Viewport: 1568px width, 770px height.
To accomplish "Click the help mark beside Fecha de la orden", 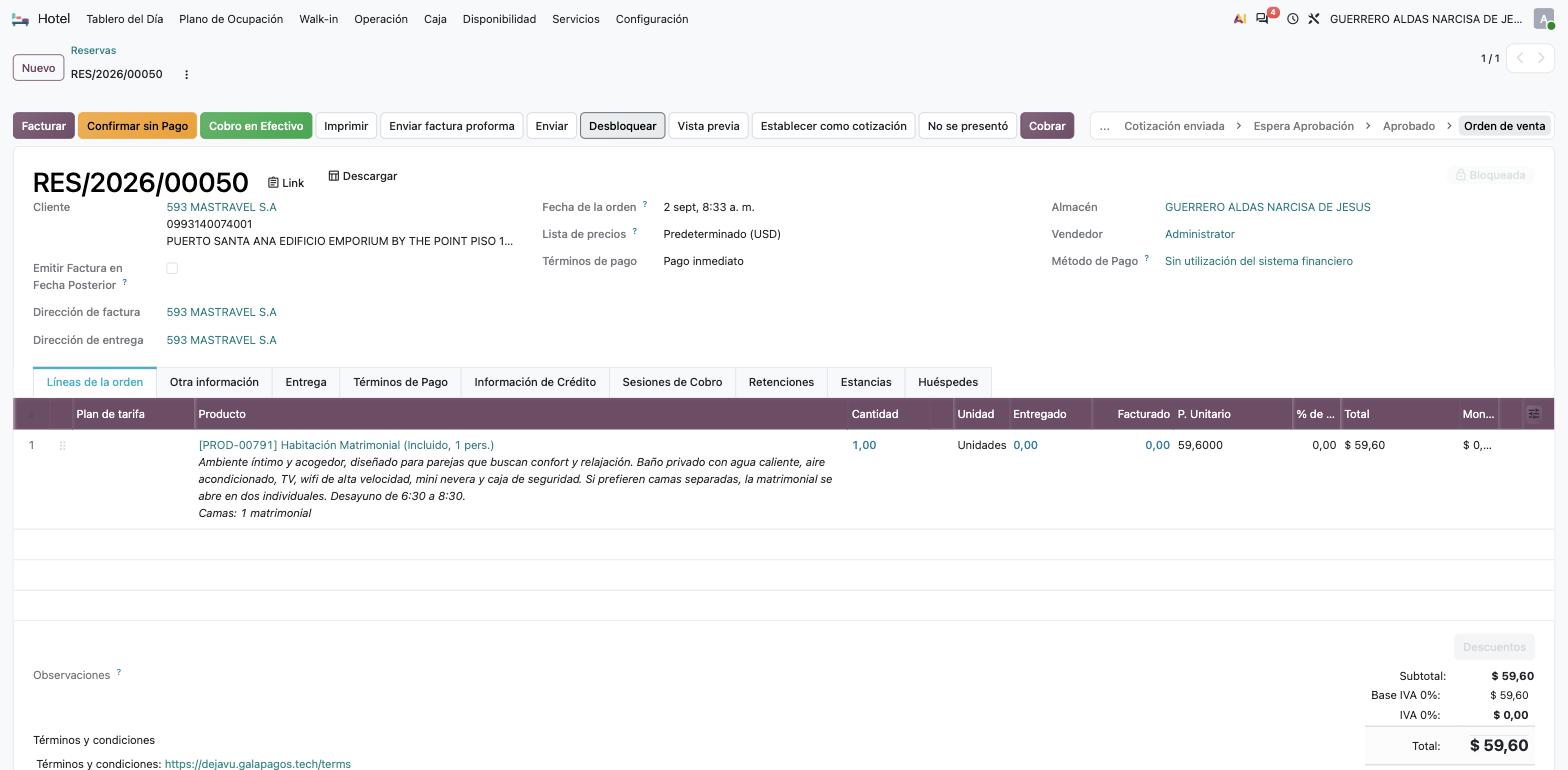I will tap(645, 204).
